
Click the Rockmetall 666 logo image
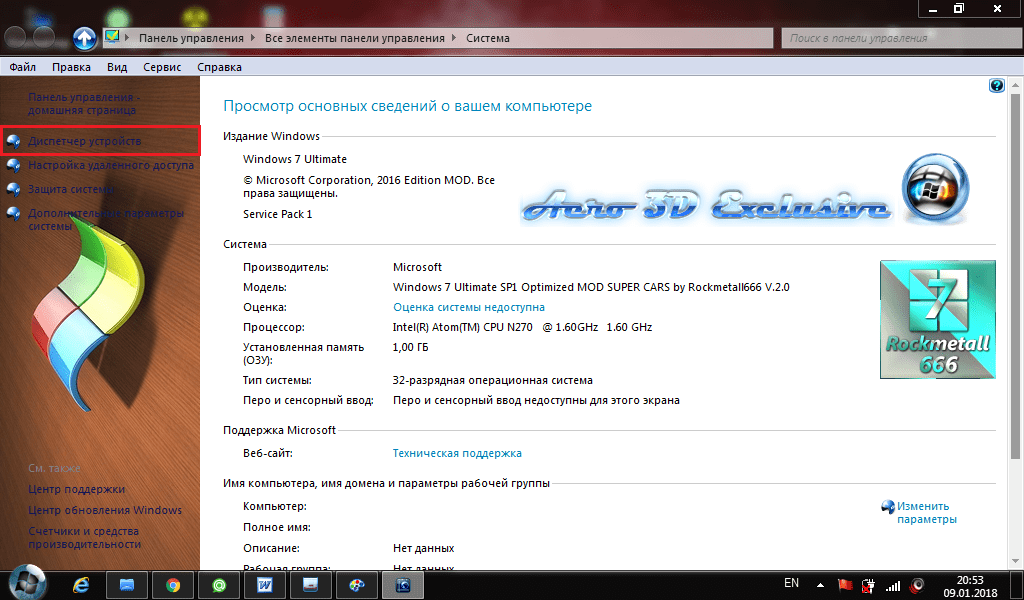tap(936, 319)
